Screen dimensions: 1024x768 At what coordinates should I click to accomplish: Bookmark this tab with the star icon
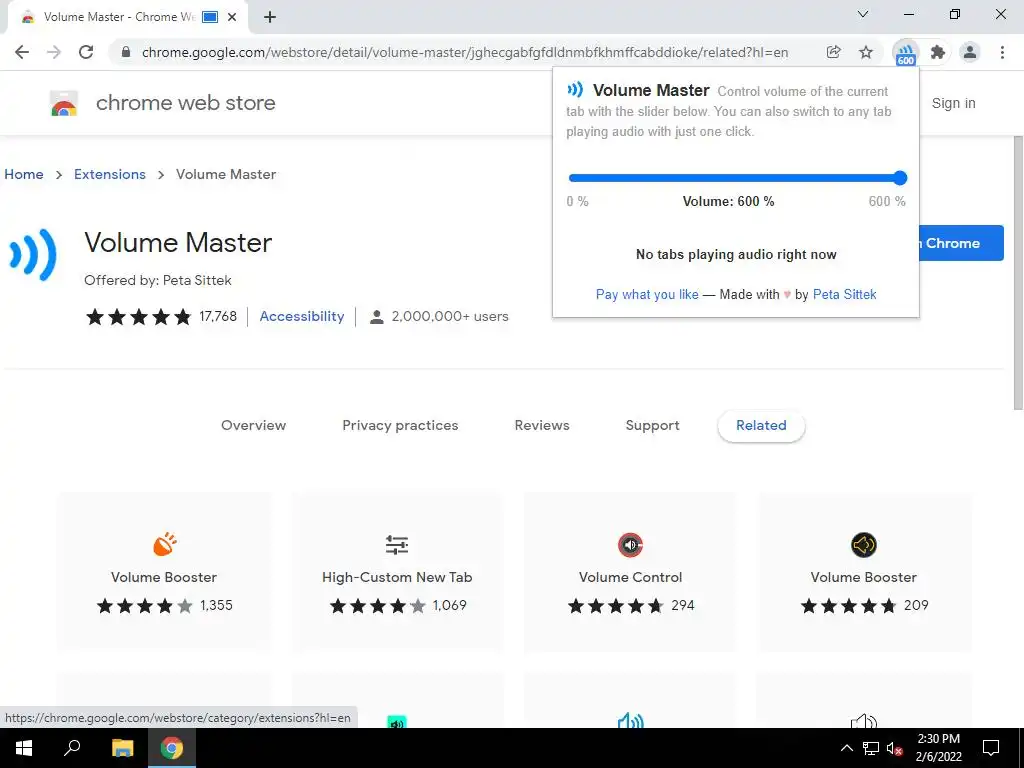(866, 52)
